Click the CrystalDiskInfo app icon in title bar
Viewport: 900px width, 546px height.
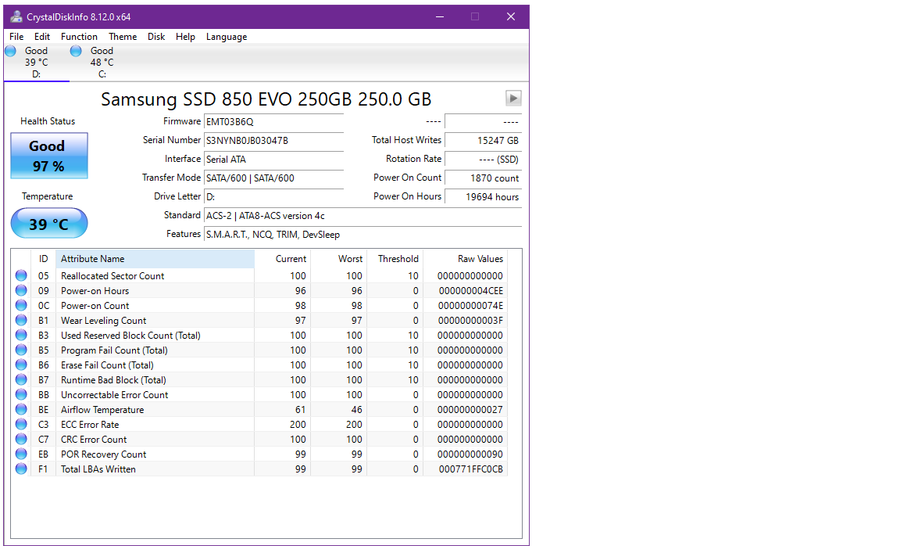pyautogui.click(x=16, y=17)
